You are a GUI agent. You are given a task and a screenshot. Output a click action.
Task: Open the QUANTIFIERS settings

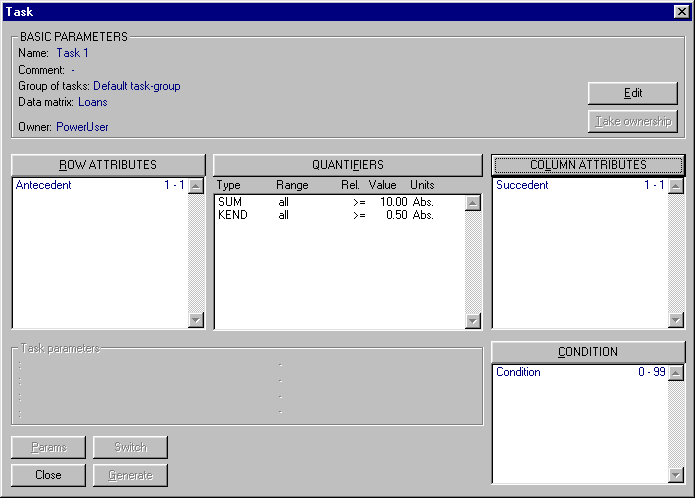348,165
